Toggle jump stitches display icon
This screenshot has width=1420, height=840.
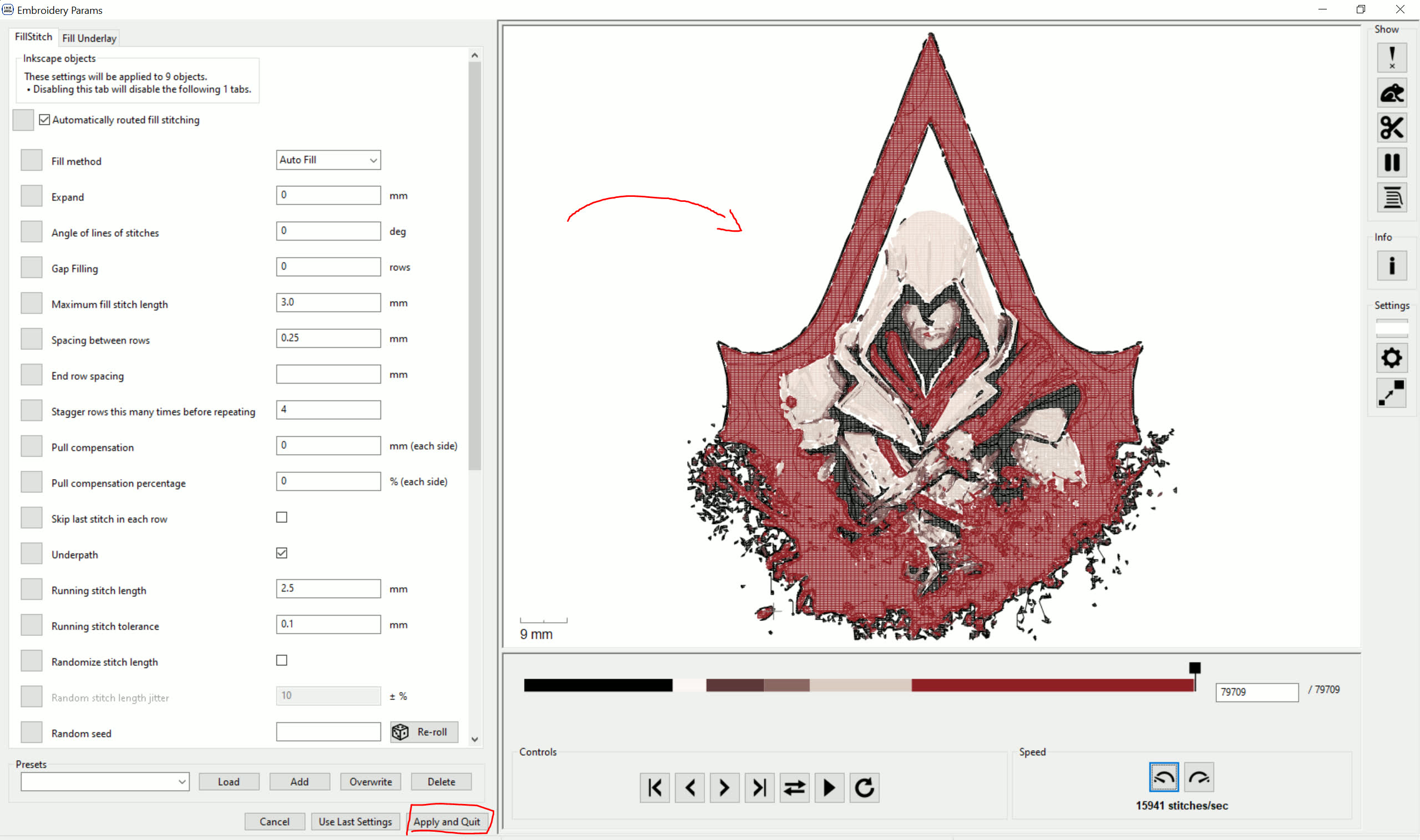tap(1392, 93)
